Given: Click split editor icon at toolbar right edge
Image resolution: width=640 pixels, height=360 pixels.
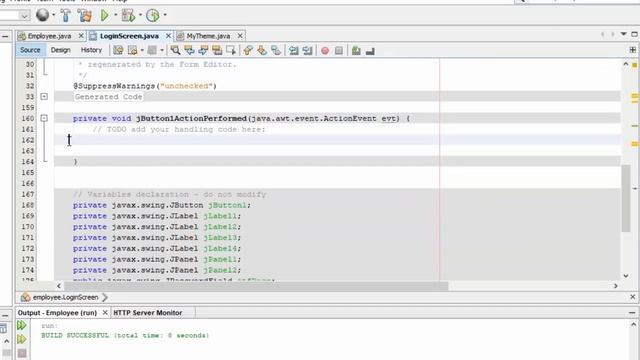Looking at the screenshot, I should coord(633,50).
